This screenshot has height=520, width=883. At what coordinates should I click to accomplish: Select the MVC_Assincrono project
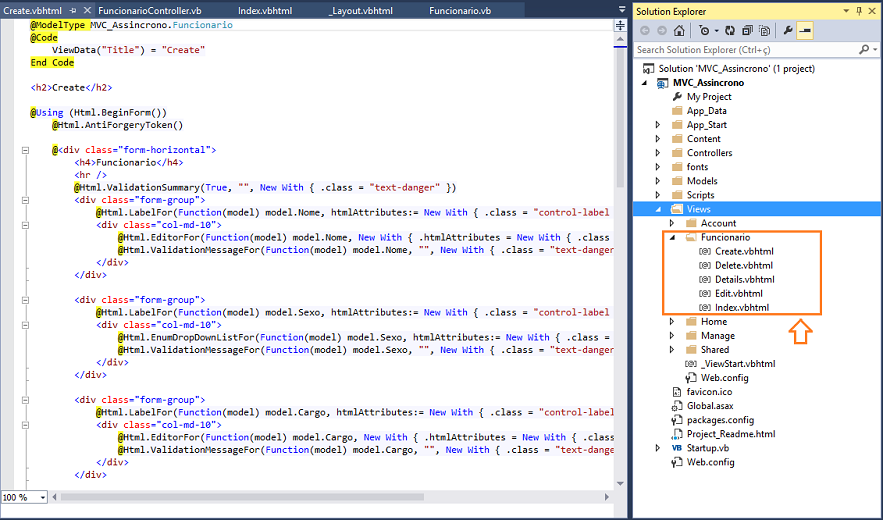click(x=708, y=83)
